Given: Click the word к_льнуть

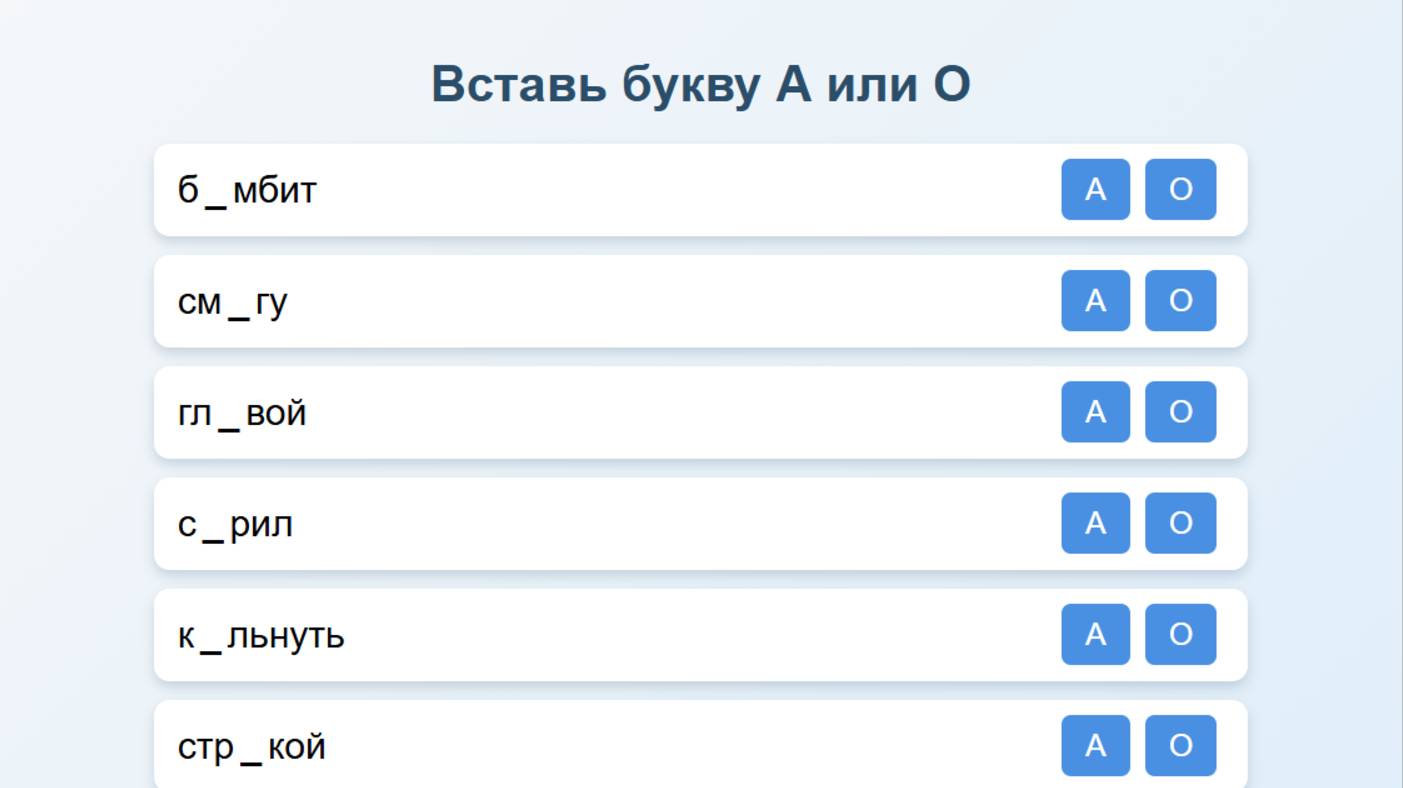Looking at the screenshot, I should pos(261,635).
